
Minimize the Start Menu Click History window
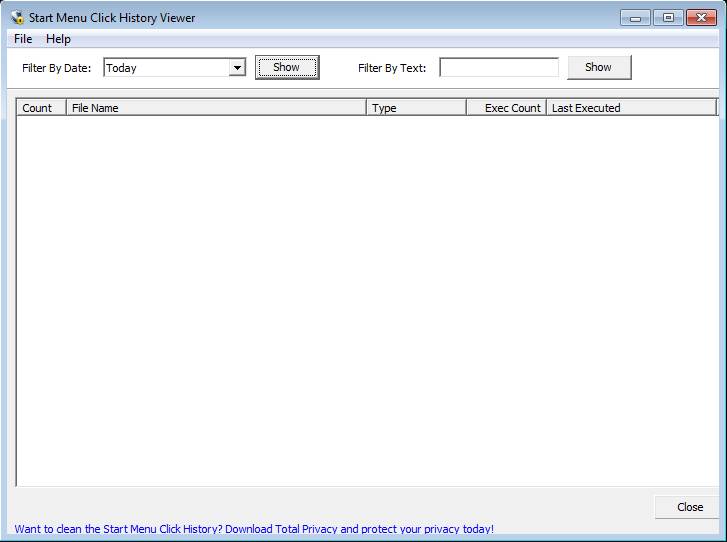(635, 18)
